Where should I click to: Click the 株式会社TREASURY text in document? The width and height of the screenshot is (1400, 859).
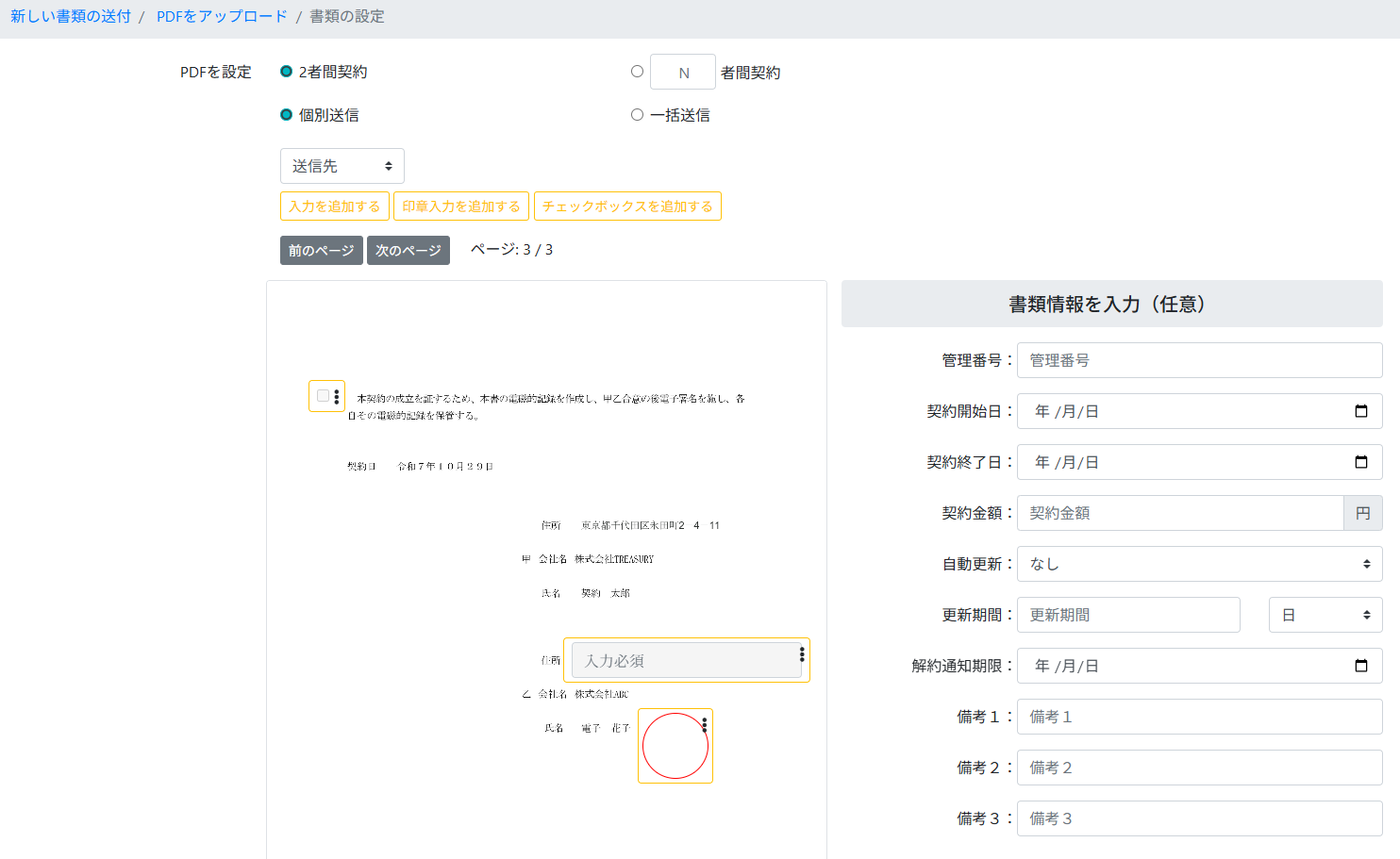pos(614,559)
